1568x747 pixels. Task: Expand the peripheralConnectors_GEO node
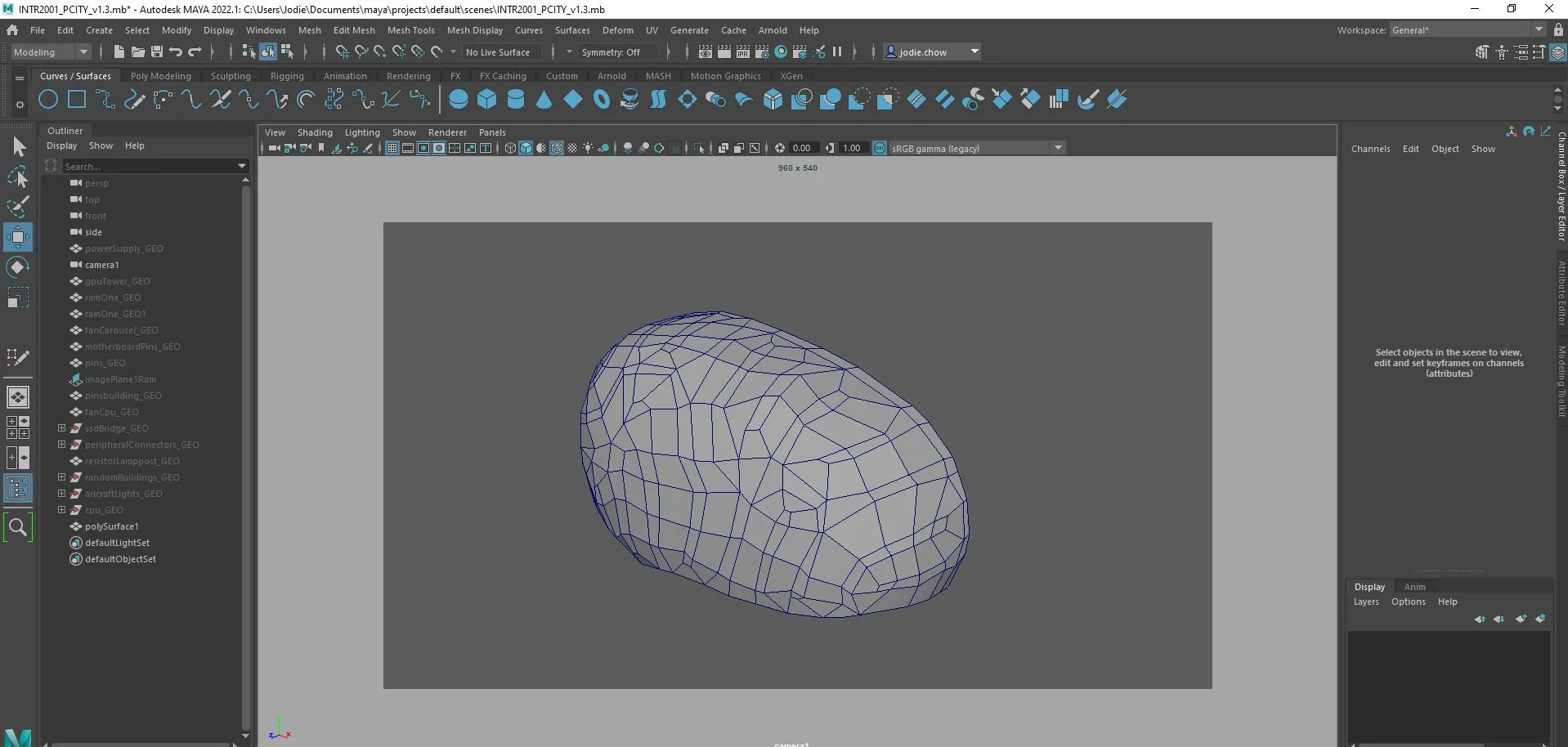click(x=61, y=444)
